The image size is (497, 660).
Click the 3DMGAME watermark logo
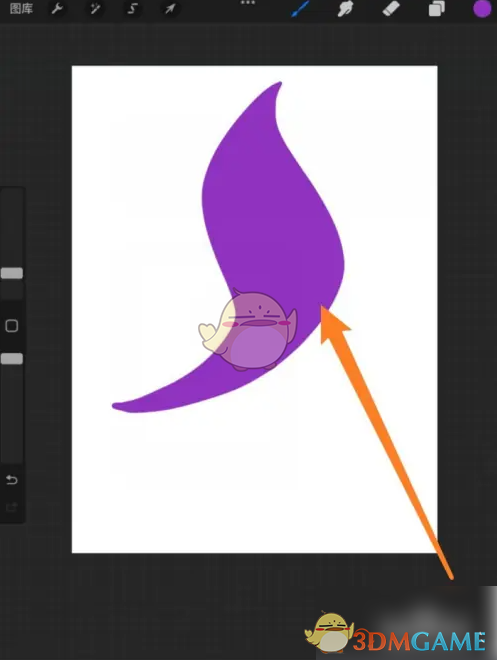coord(396,634)
